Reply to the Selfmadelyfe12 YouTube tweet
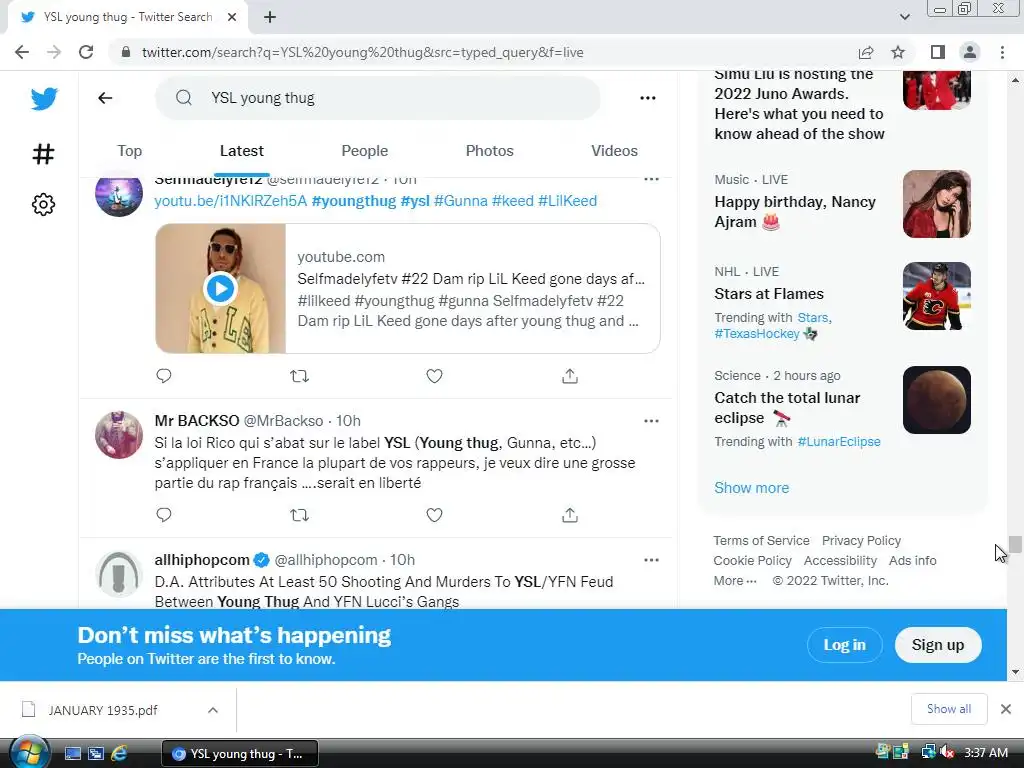The image size is (1024, 768). click(x=164, y=376)
